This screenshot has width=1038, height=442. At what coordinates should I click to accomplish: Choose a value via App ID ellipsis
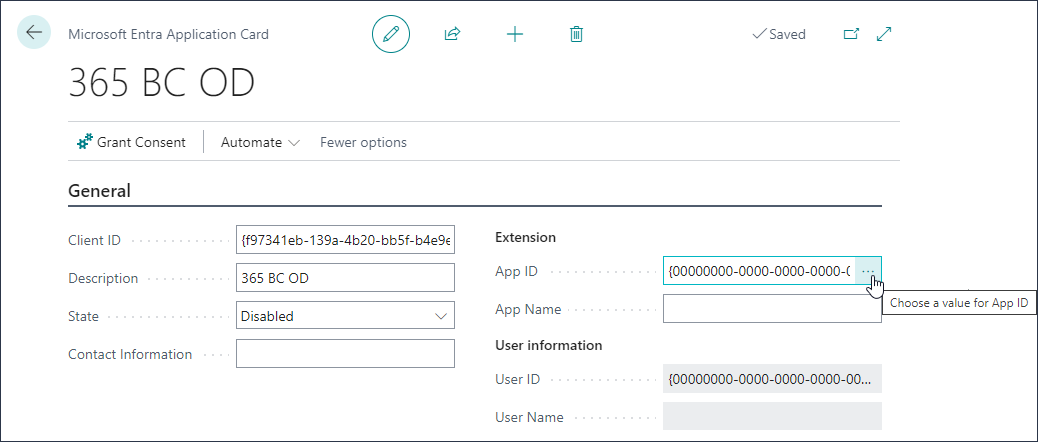[868, 271]
